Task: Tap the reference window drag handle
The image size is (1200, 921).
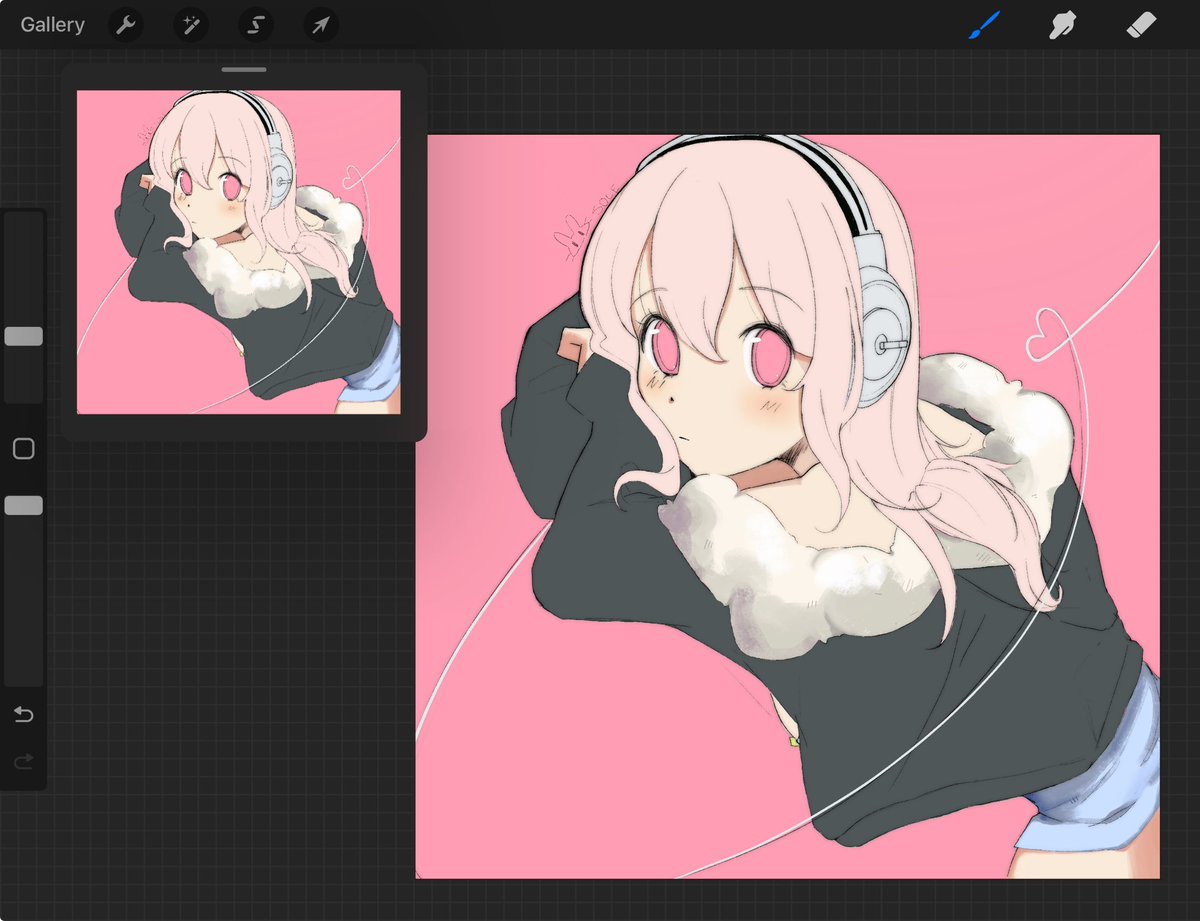Action: (x=244, y=70)
